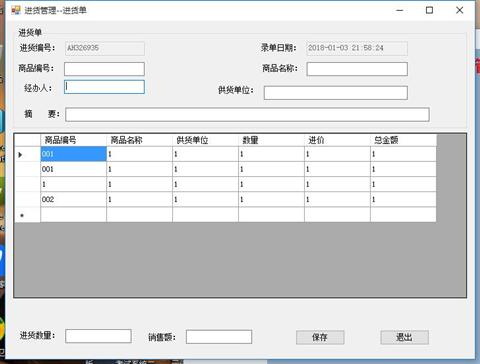Select 数量 cell in the first row
Viewport: 480px width, 364px height.
coord(271,154)
